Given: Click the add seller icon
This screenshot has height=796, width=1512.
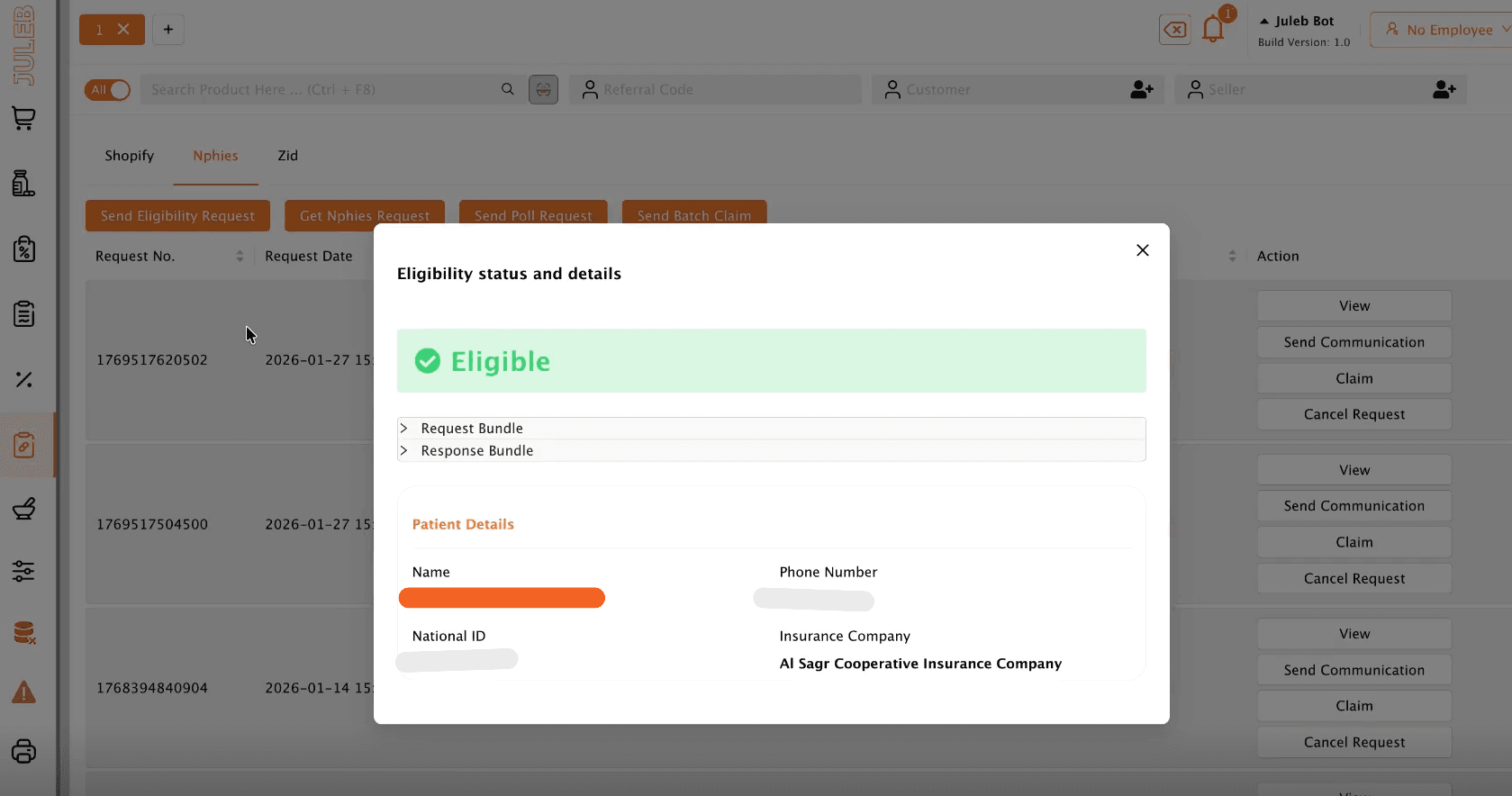Looking at the screenshot, I should pos(1444,90).
